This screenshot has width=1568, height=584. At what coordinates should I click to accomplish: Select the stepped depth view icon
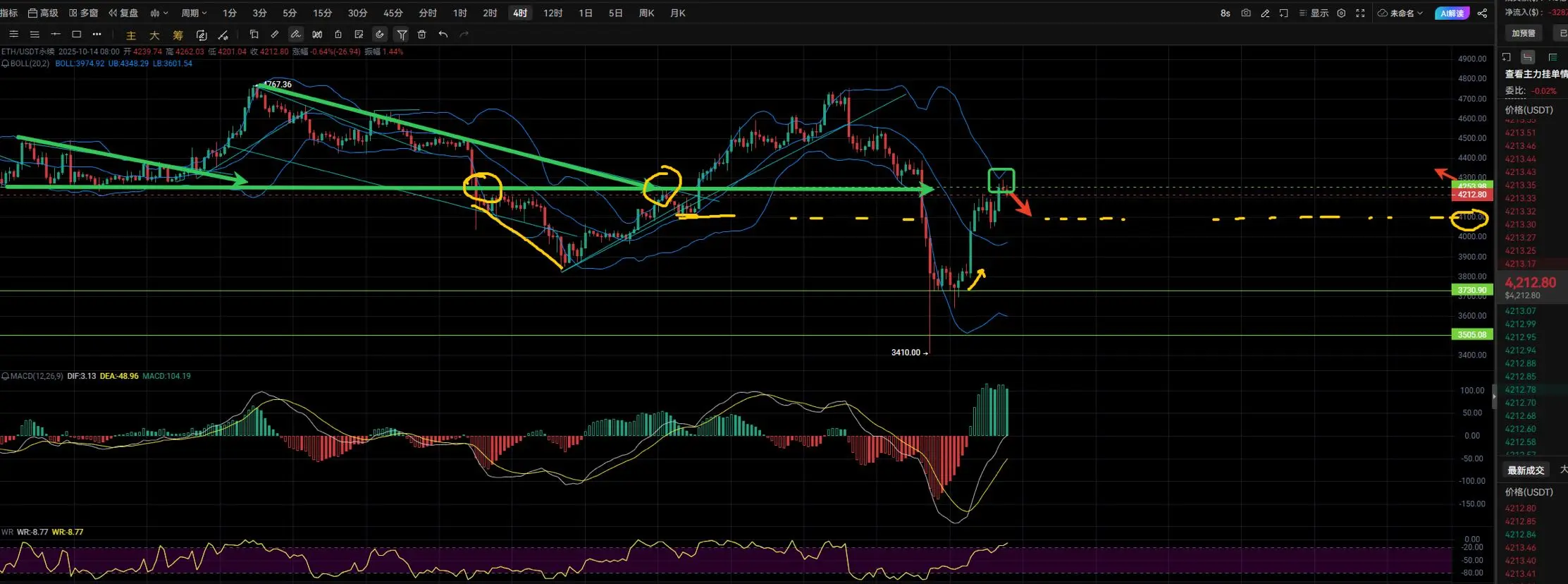point(1528,57)
